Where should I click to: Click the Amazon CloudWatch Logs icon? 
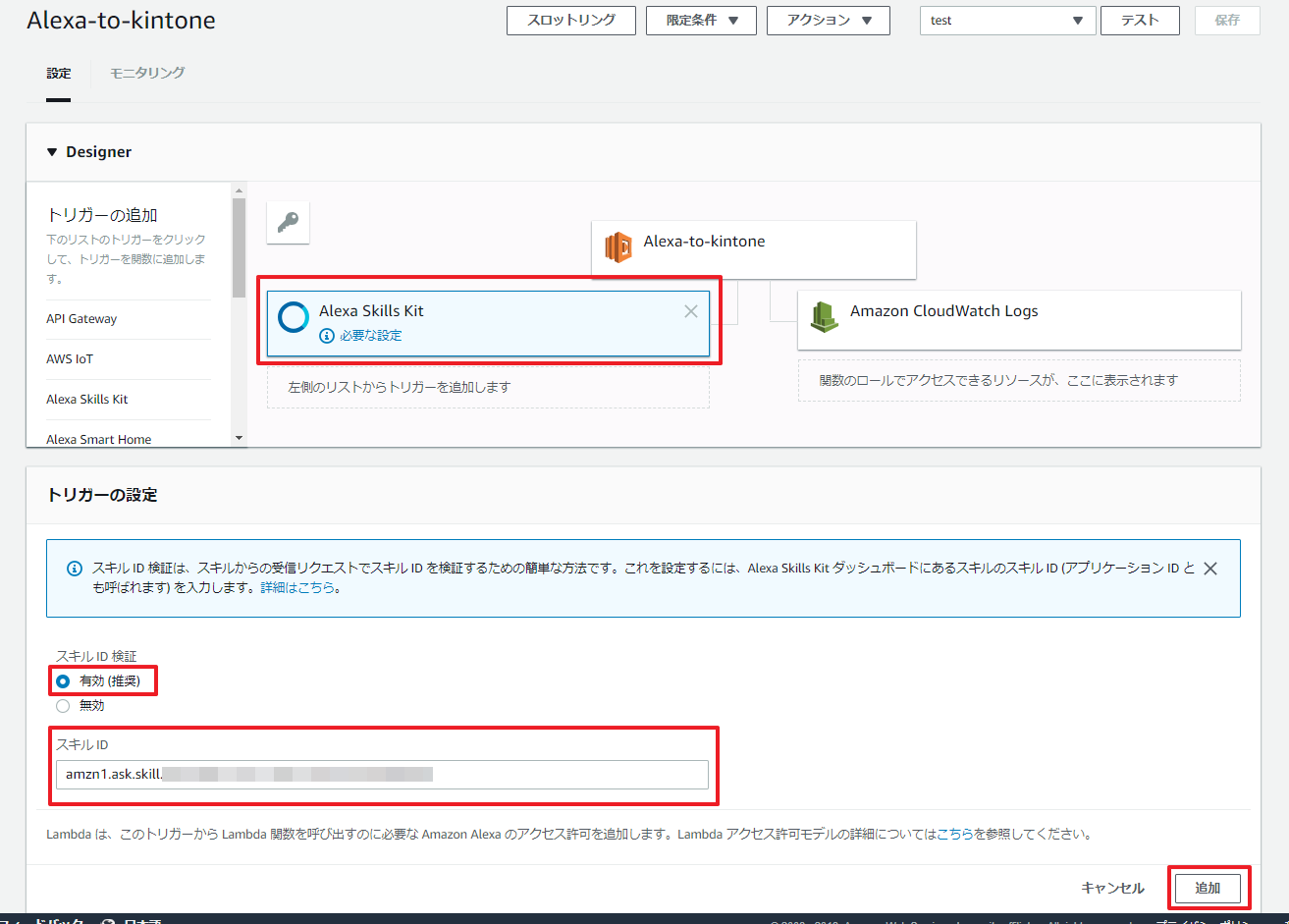coord(824,316)
